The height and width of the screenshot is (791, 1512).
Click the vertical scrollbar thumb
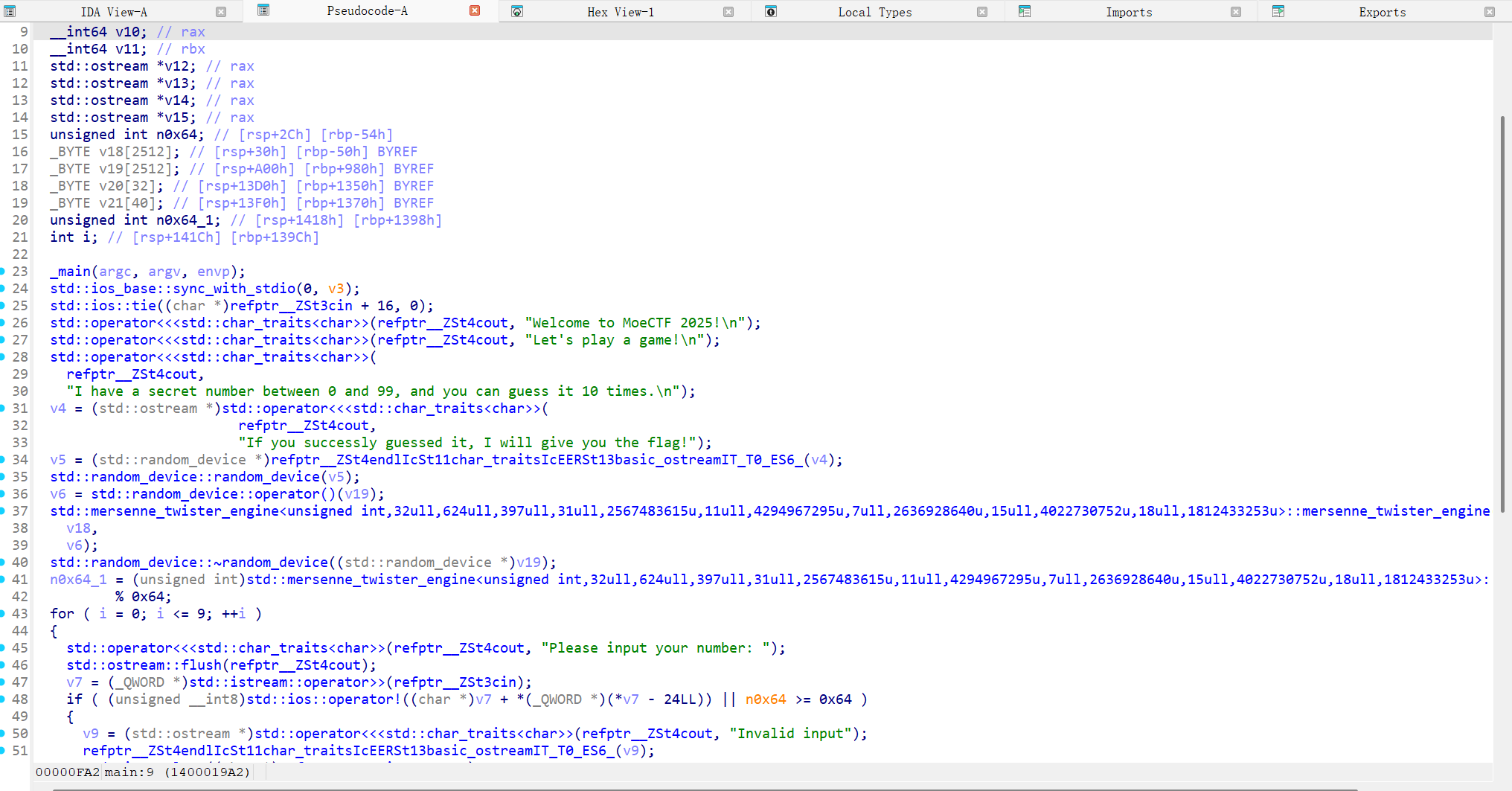pyautogui.click(x=1502, y=313)
